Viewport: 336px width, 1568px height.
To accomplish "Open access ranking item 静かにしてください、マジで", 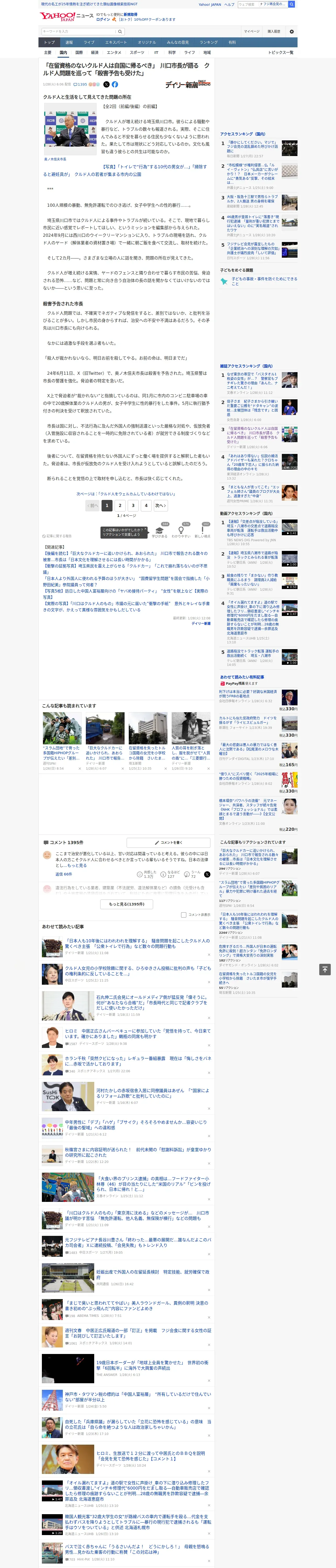I will [253, 146].
